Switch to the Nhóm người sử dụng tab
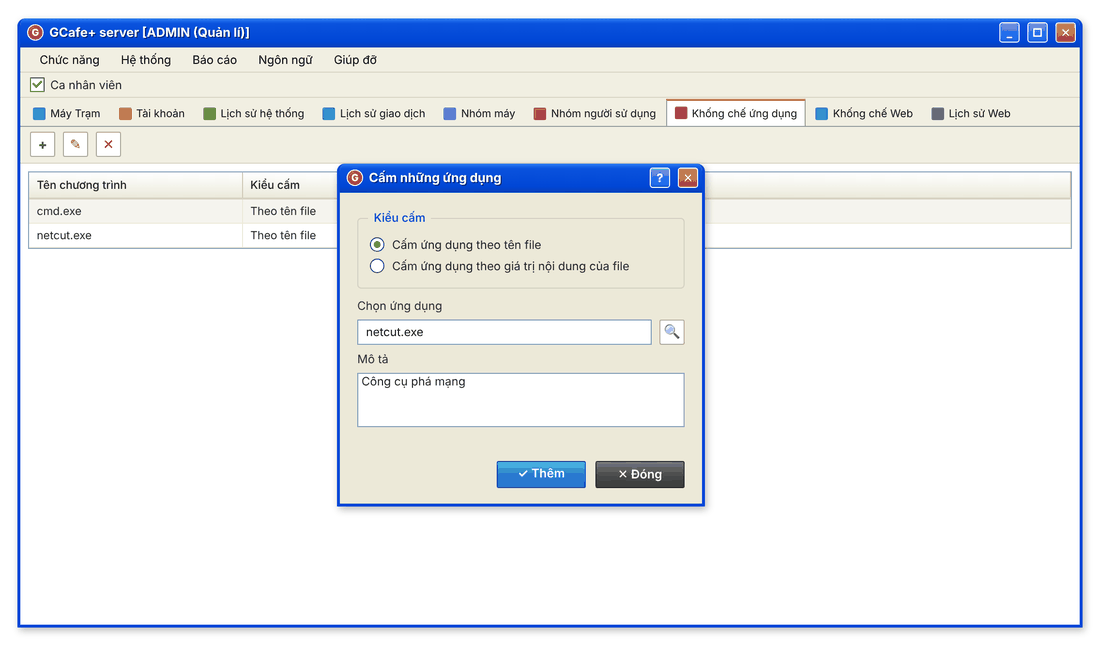Viewport: 1100px width, 645px height. tap(595, 114)
